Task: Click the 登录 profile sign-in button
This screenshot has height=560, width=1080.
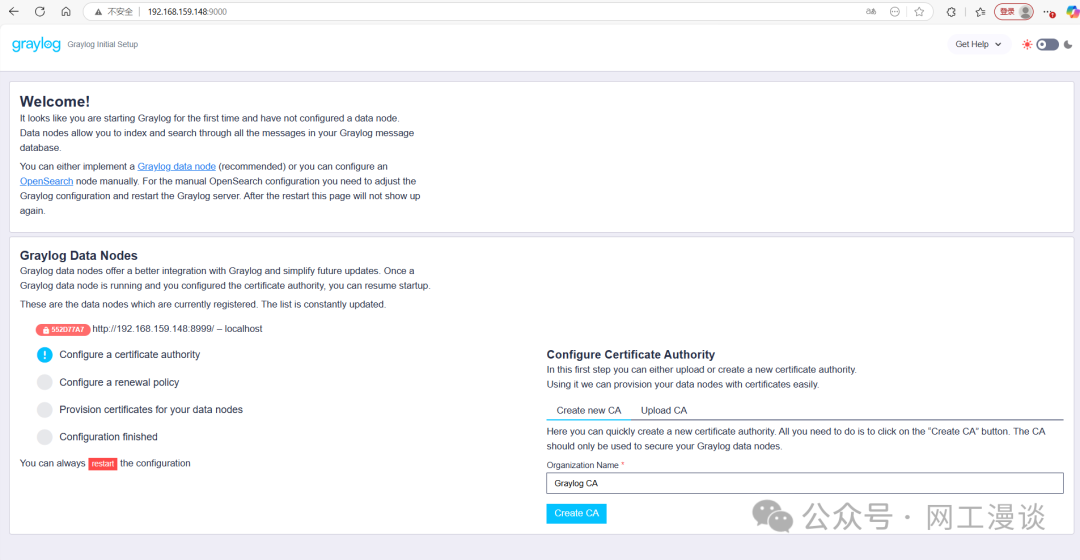Action: 1014,12
